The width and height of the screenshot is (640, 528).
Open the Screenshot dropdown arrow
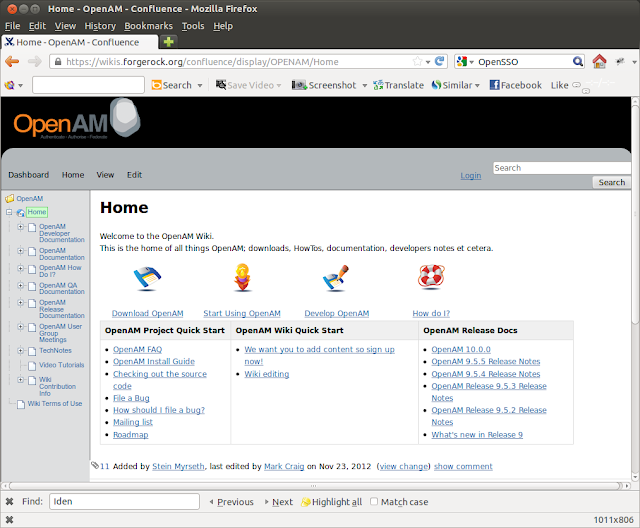(x=364, y=85)
